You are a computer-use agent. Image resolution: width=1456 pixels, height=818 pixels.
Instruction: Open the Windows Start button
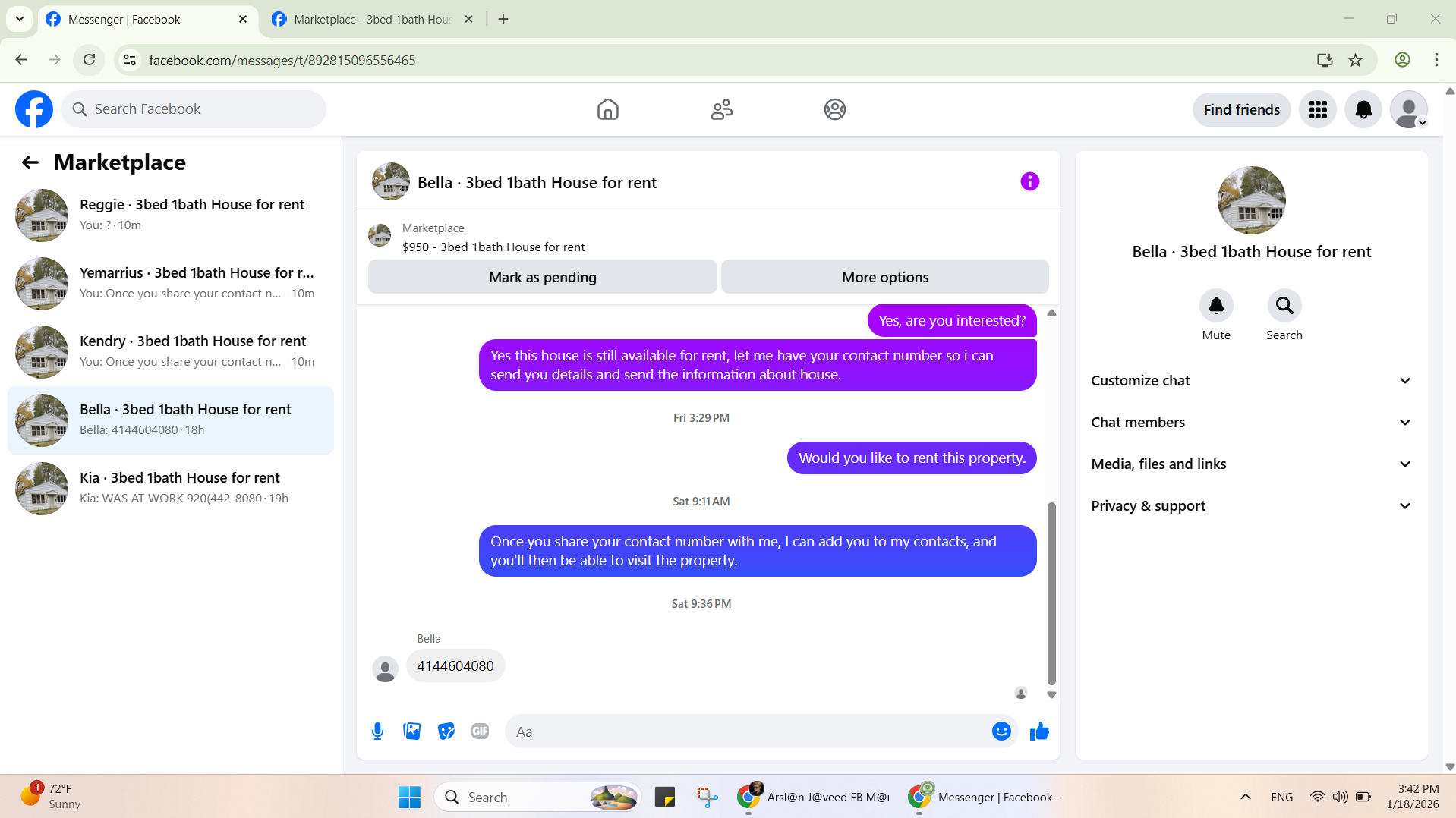(409, 797)
